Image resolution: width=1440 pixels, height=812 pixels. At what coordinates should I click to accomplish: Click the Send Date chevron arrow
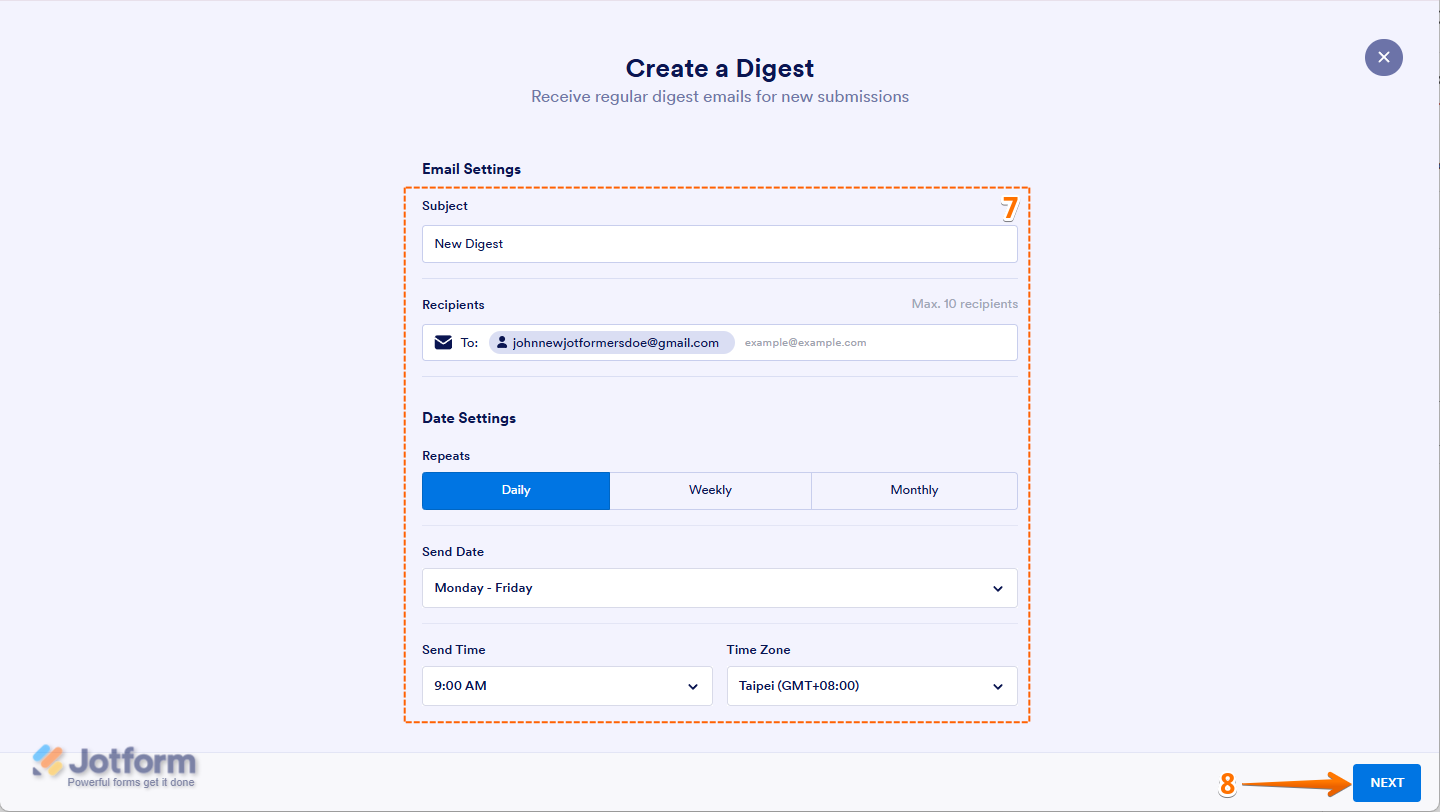point(997,588)
